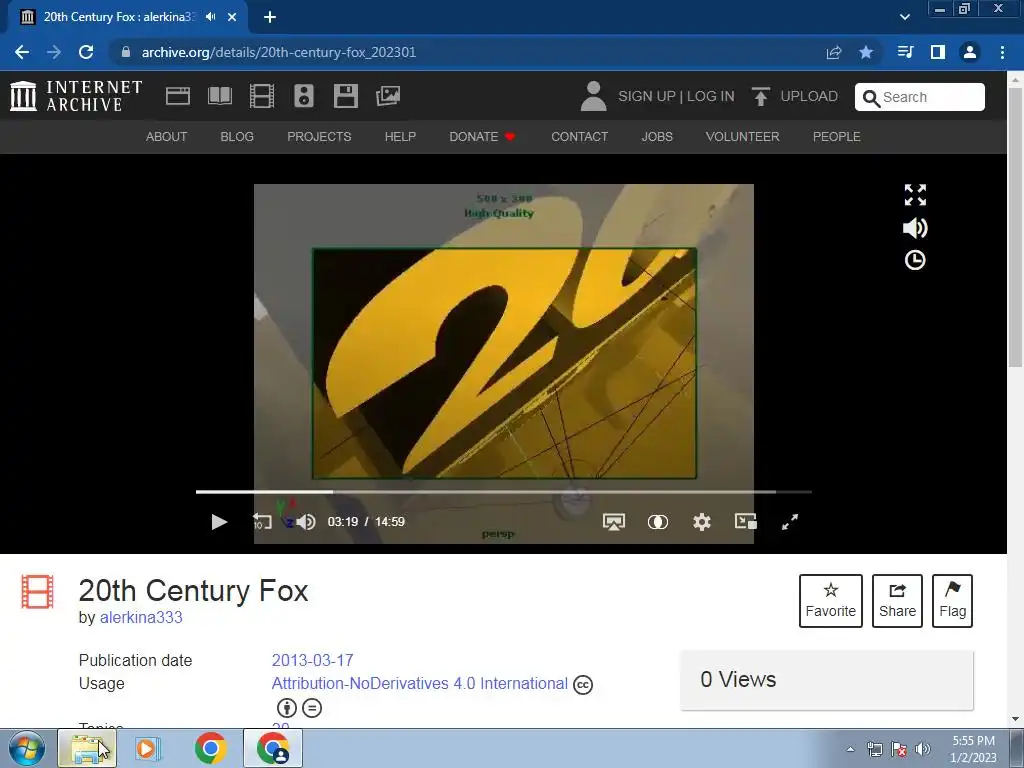1024x768 pixels.
Task: Open the DONATE menu item
Action: (482, 136)
